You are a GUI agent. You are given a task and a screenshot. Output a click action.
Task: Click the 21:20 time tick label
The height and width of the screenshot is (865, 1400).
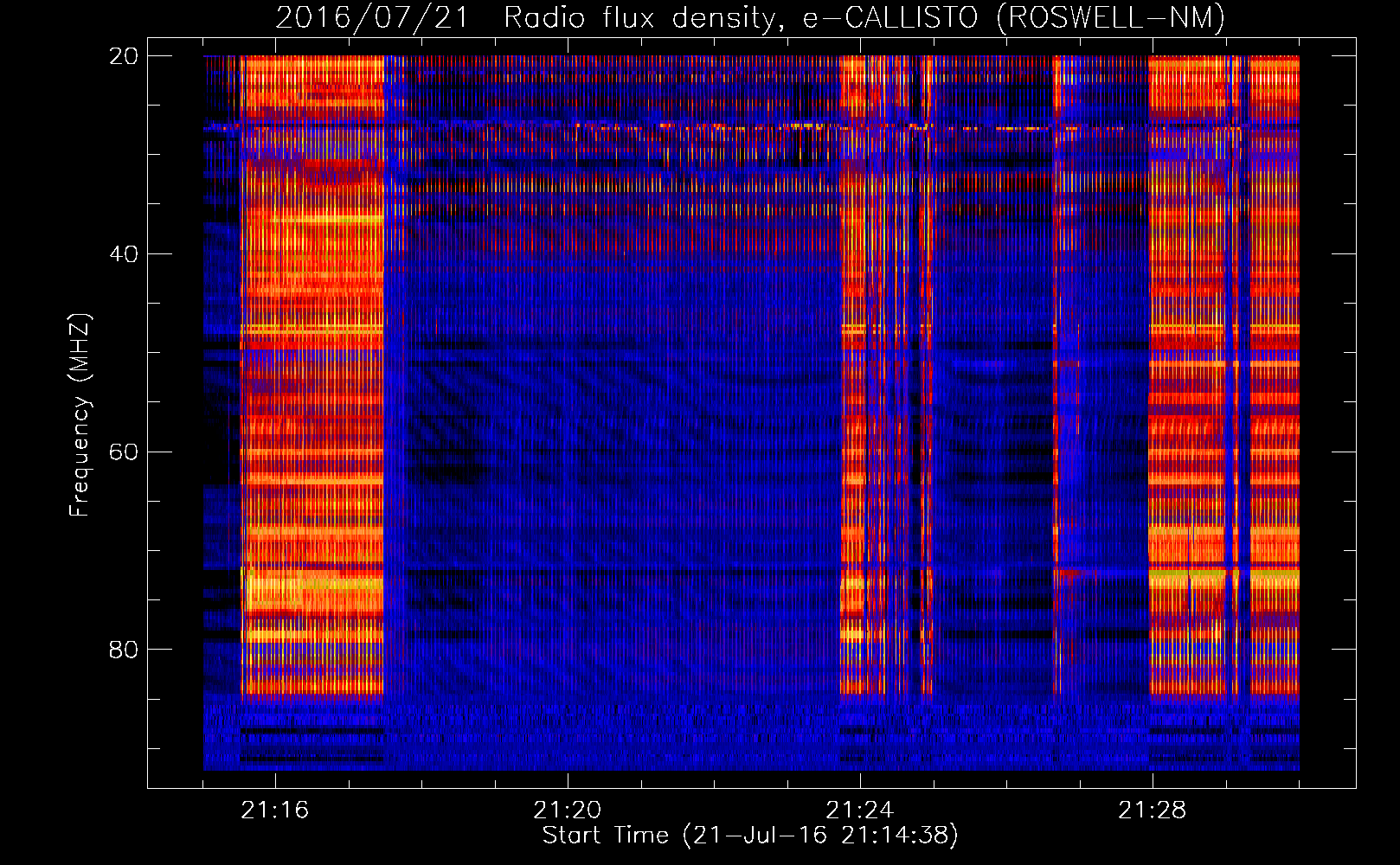pyautogui.click(x=568, y=811)
